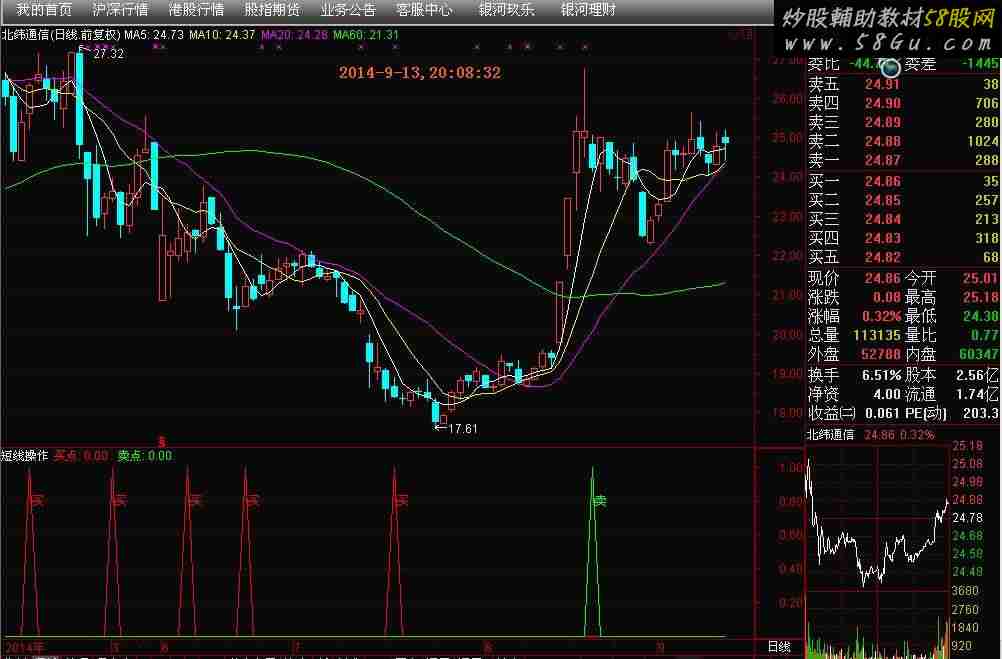Screen dimensions: 1002x659
Task: Select the 卖二 24.88 ask row
Action: pyautogui.click(x=902, y=141)
